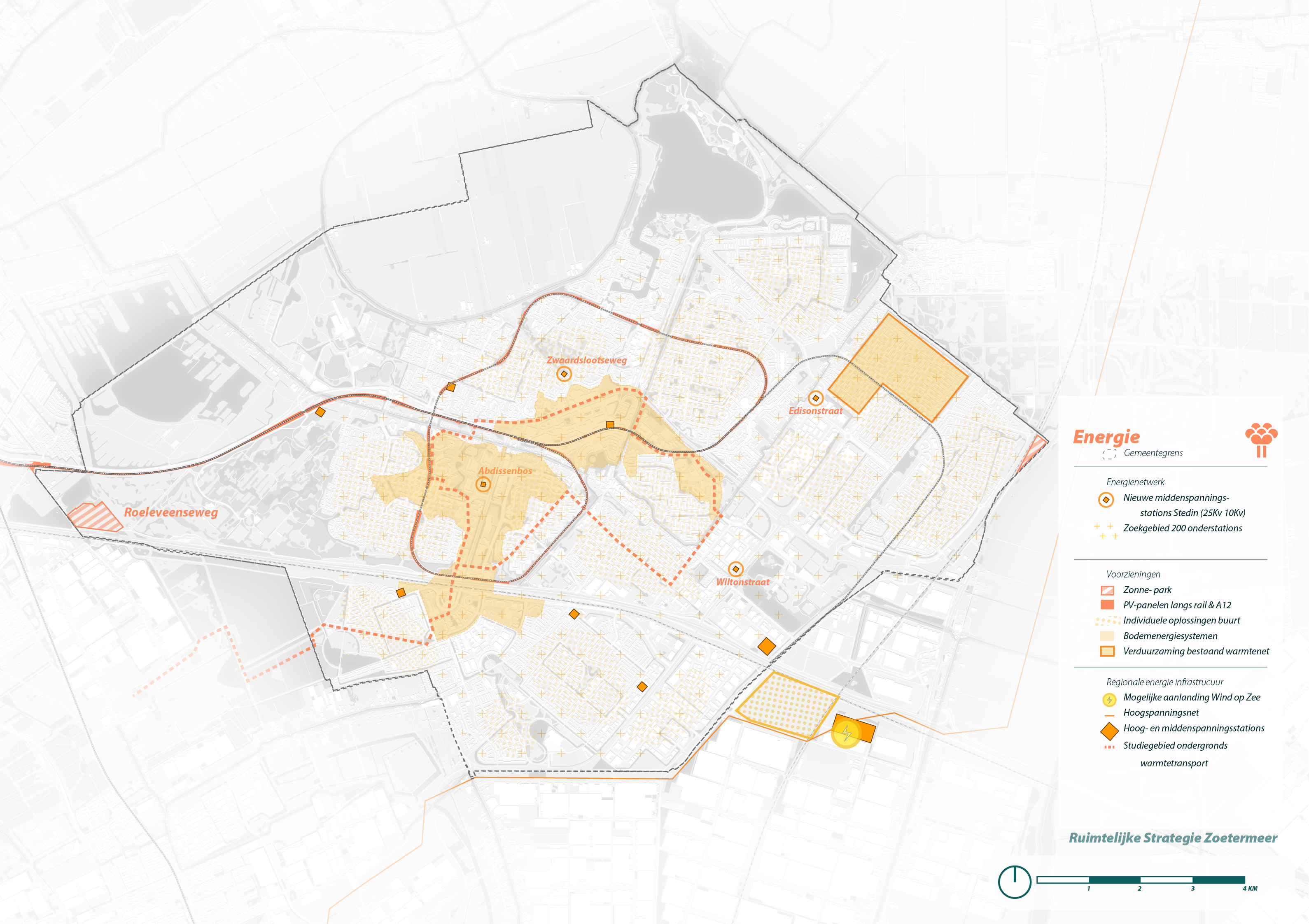Click the Roeleveenseweg label text
The height and width of the screenshot is (924, 1309).
pos(171,512)
